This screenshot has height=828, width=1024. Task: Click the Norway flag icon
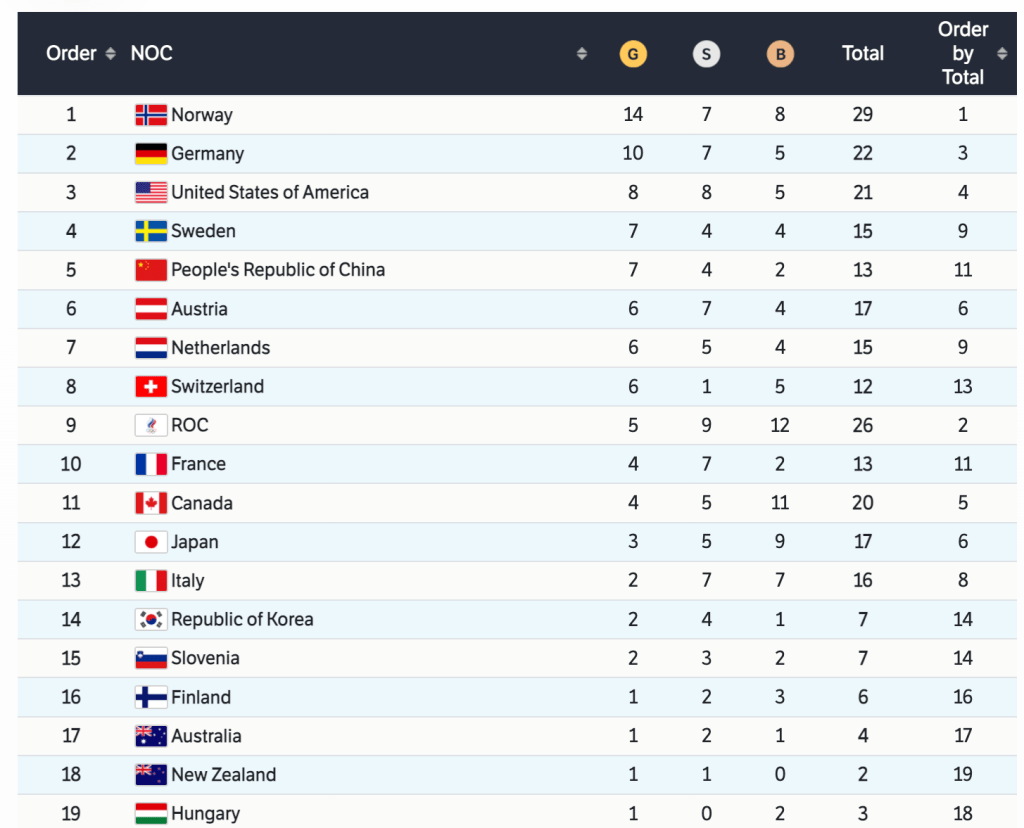[x=151, y=115]
